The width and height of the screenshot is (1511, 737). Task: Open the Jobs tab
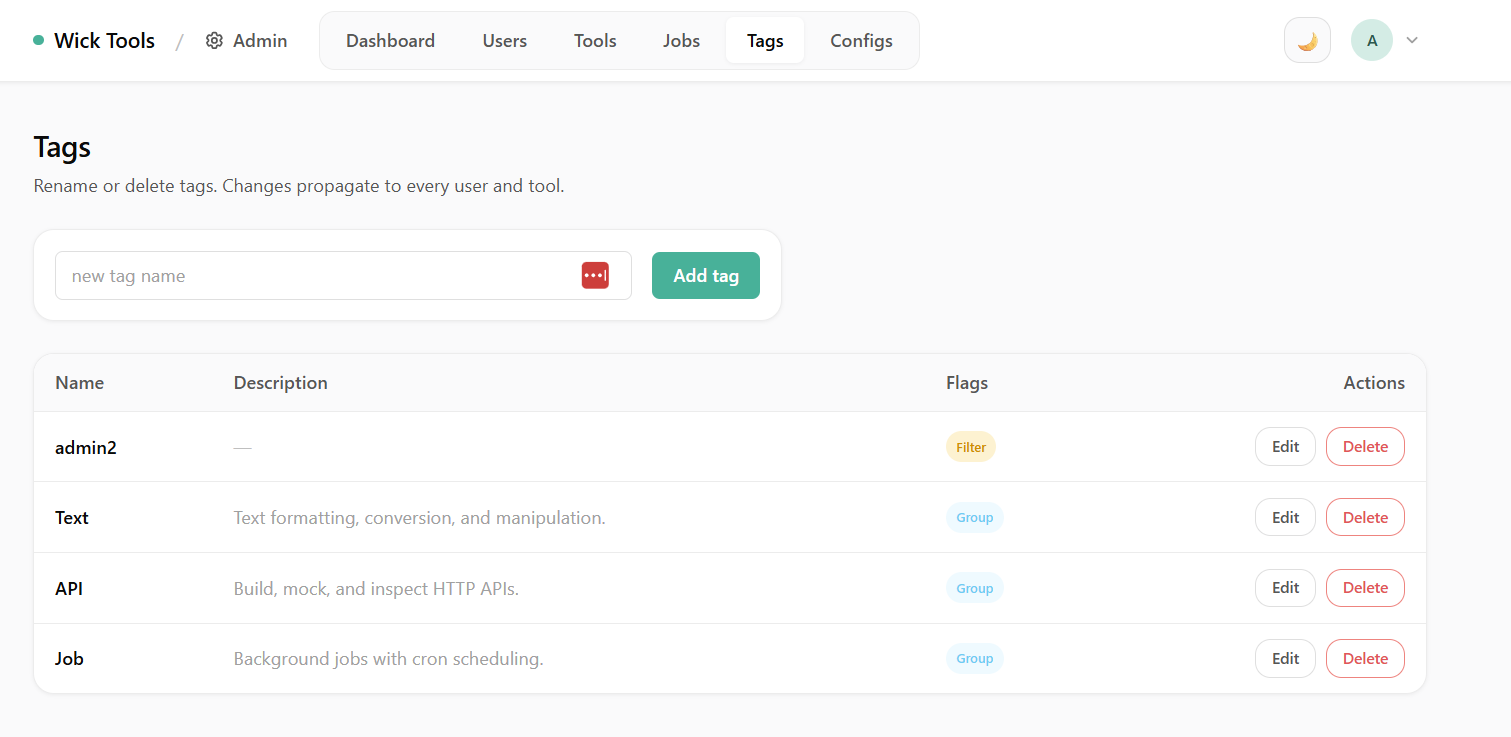(x=681, y=41)
